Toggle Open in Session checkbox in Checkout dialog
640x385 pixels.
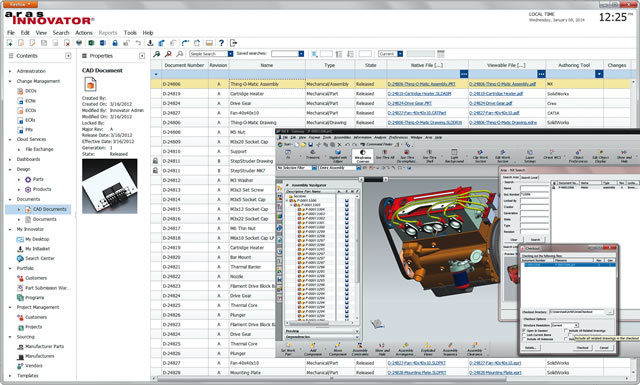tap(524, 330)
